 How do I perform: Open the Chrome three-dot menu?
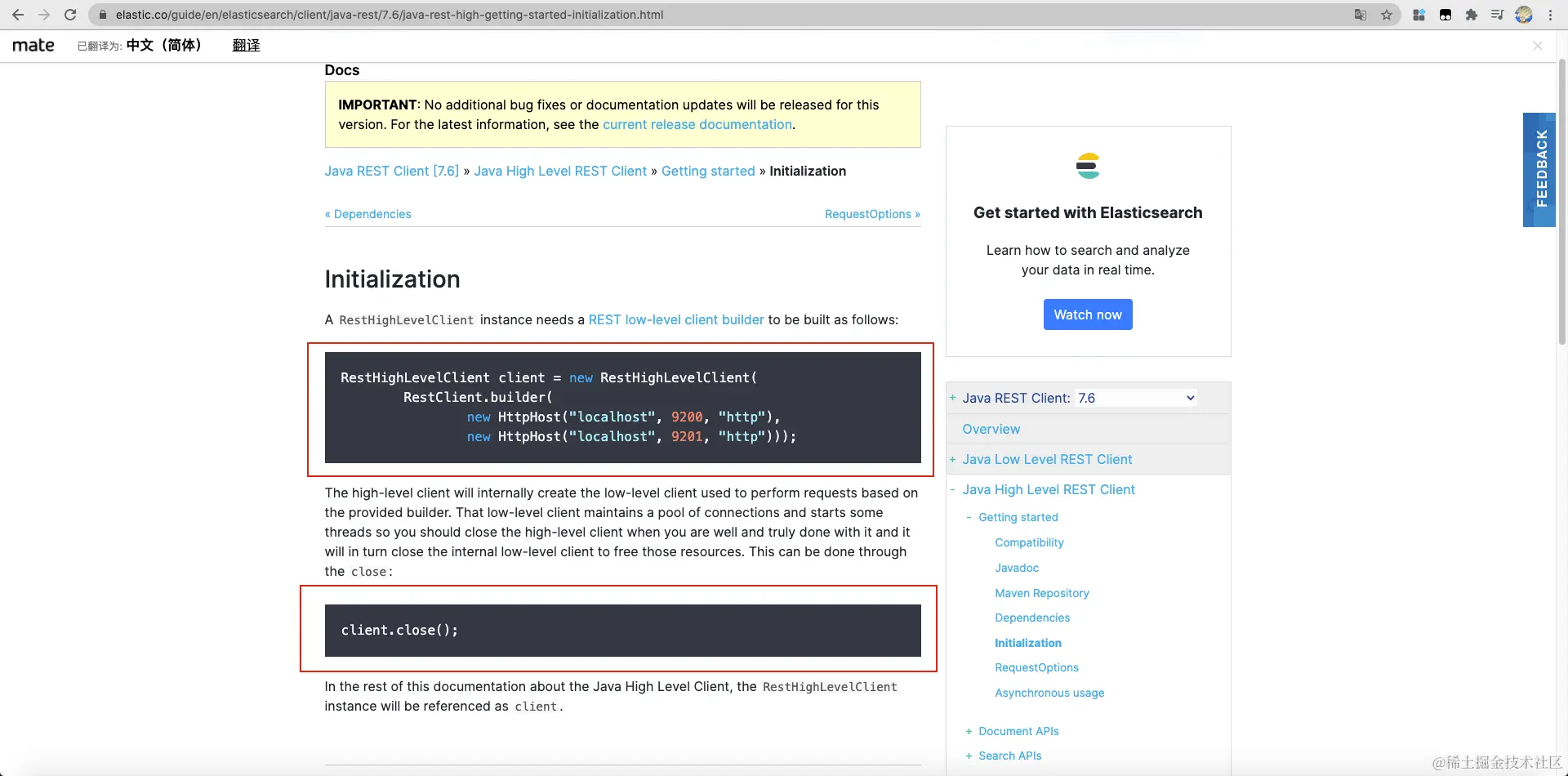(1550, 15)
